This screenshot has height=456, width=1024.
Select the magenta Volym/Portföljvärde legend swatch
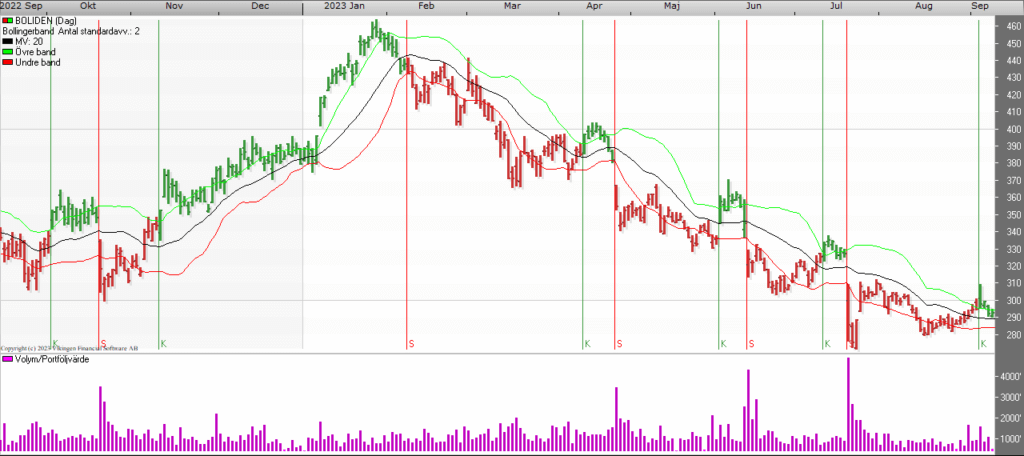pyautogui.click(x=7, y=359)
